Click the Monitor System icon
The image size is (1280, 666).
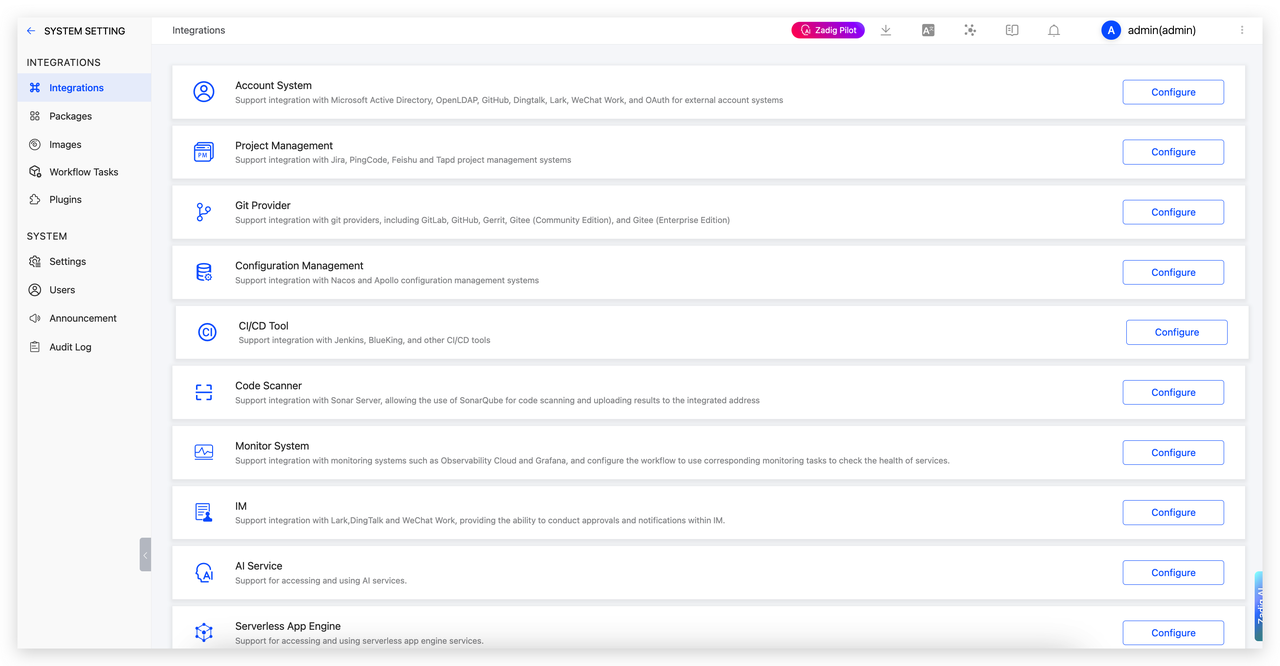tap(204, 452)
